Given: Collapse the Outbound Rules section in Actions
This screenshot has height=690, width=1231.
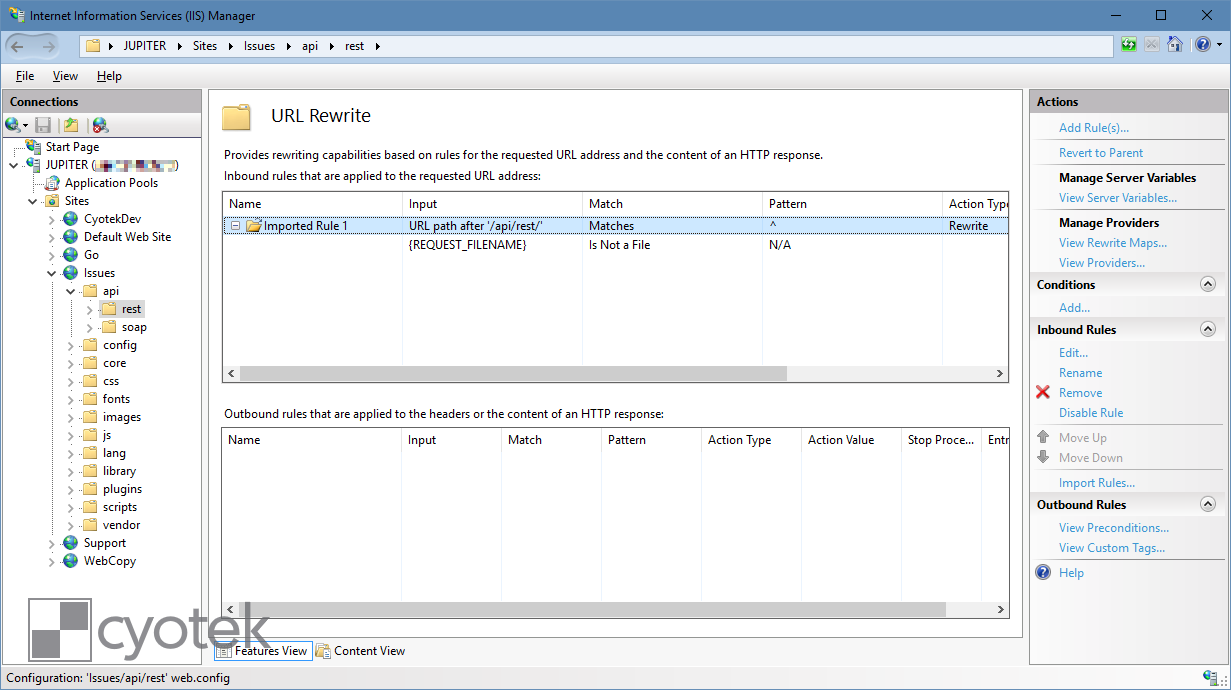Looking at the screenshot, I should 1207,505.
